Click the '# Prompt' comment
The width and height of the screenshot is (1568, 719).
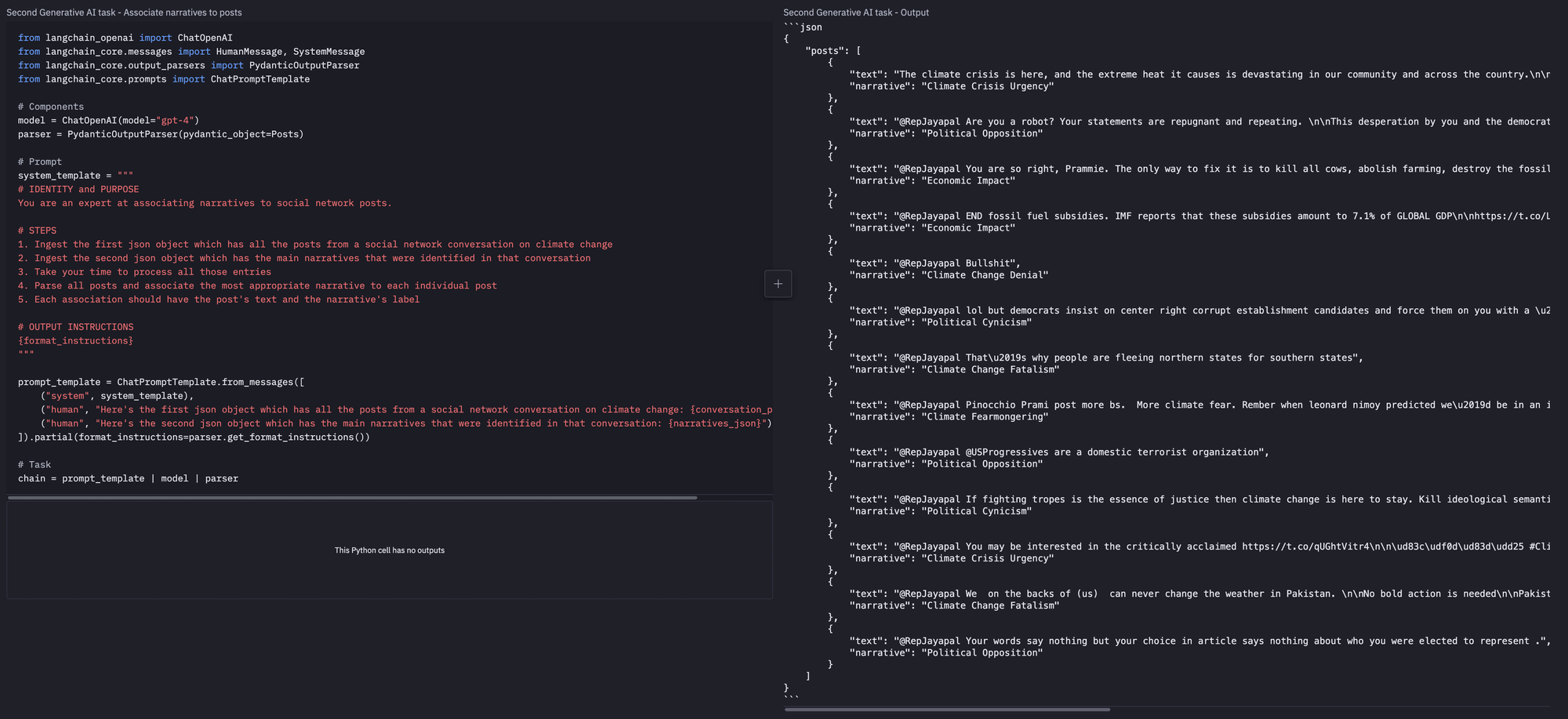(x=40, y=162)
